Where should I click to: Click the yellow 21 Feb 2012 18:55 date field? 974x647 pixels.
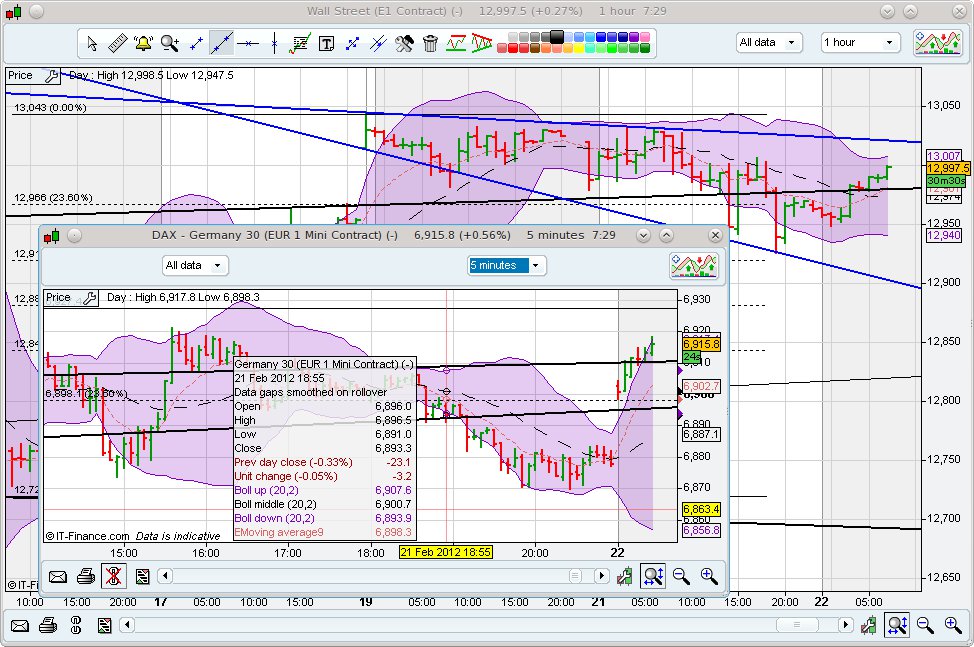447,551
